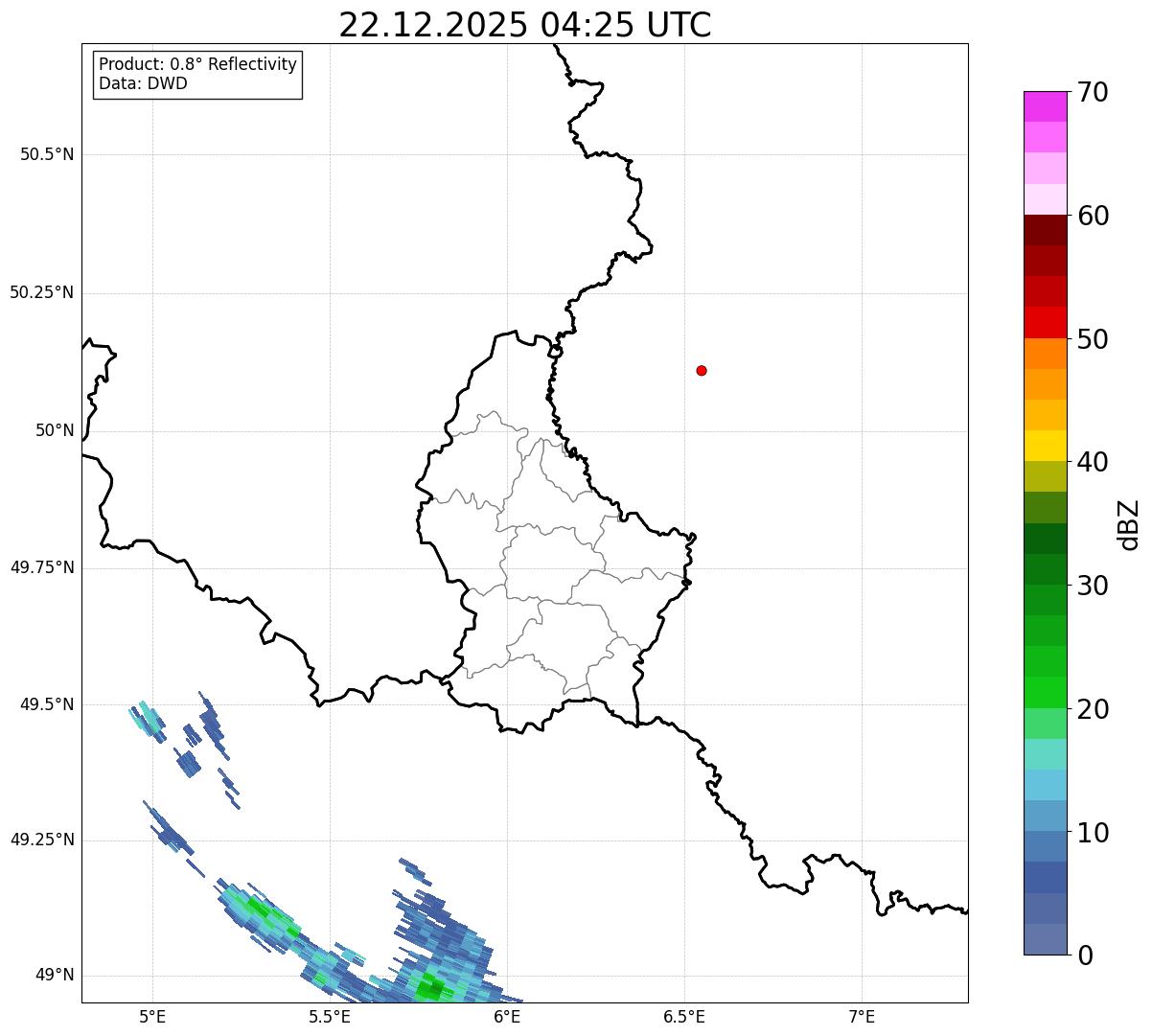Click the colorbar 50 tick label
Screen dimensions: 1152x1036
(1093, 339)
